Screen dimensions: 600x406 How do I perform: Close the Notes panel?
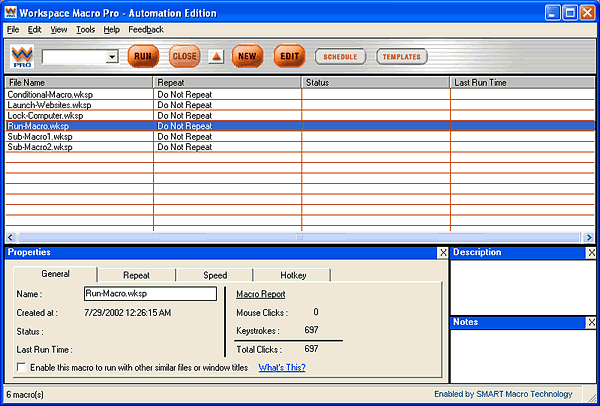pyautogui.click(x=591, y=322)
